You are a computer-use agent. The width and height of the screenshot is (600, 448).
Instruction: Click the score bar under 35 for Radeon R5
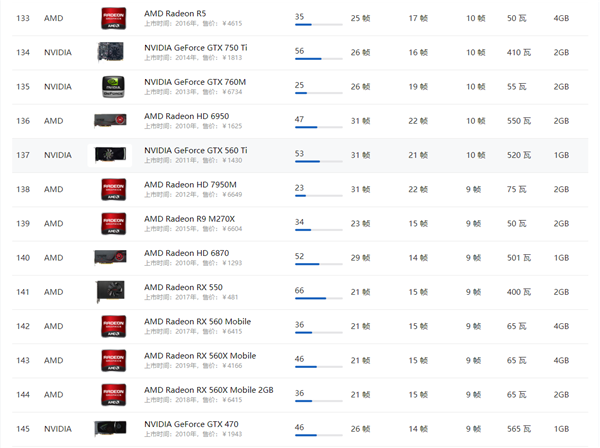pyautogui.click(x=318, y=24)
